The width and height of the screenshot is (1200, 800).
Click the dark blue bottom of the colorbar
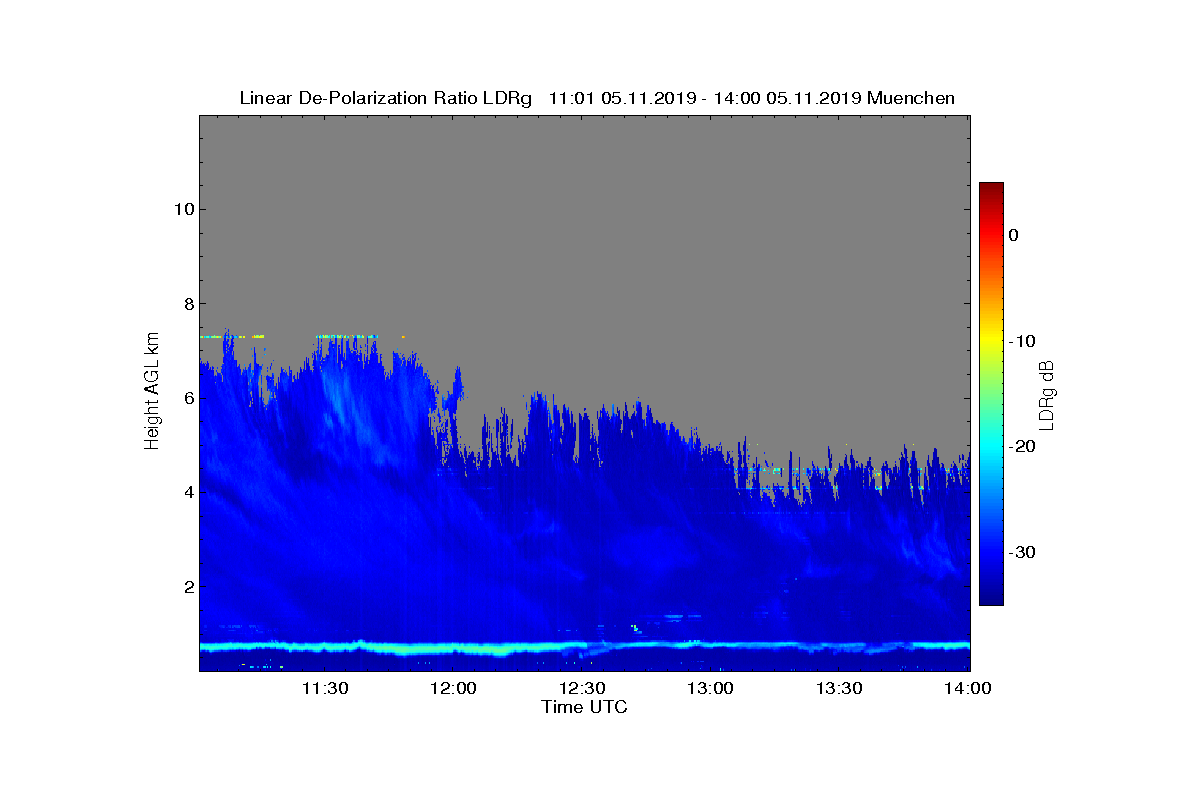pos(991,596)
